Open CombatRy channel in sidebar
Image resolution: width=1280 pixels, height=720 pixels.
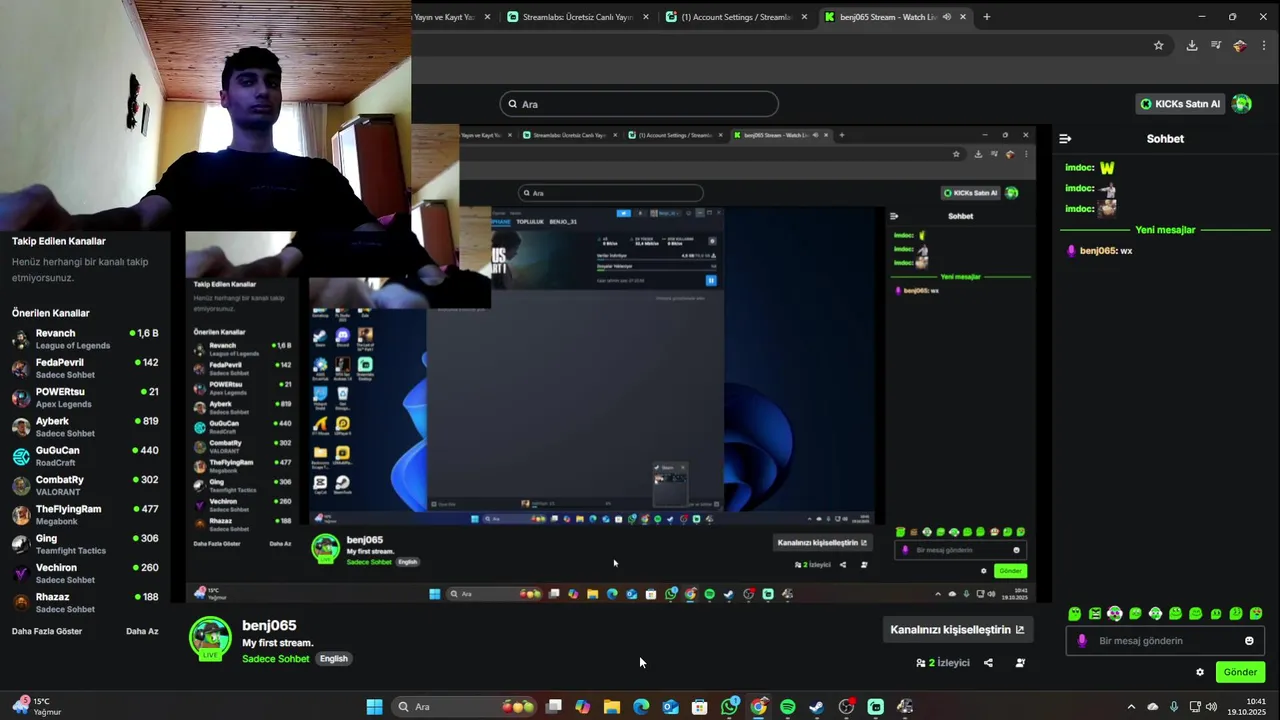pyautogui.click(x=85, y=486)
